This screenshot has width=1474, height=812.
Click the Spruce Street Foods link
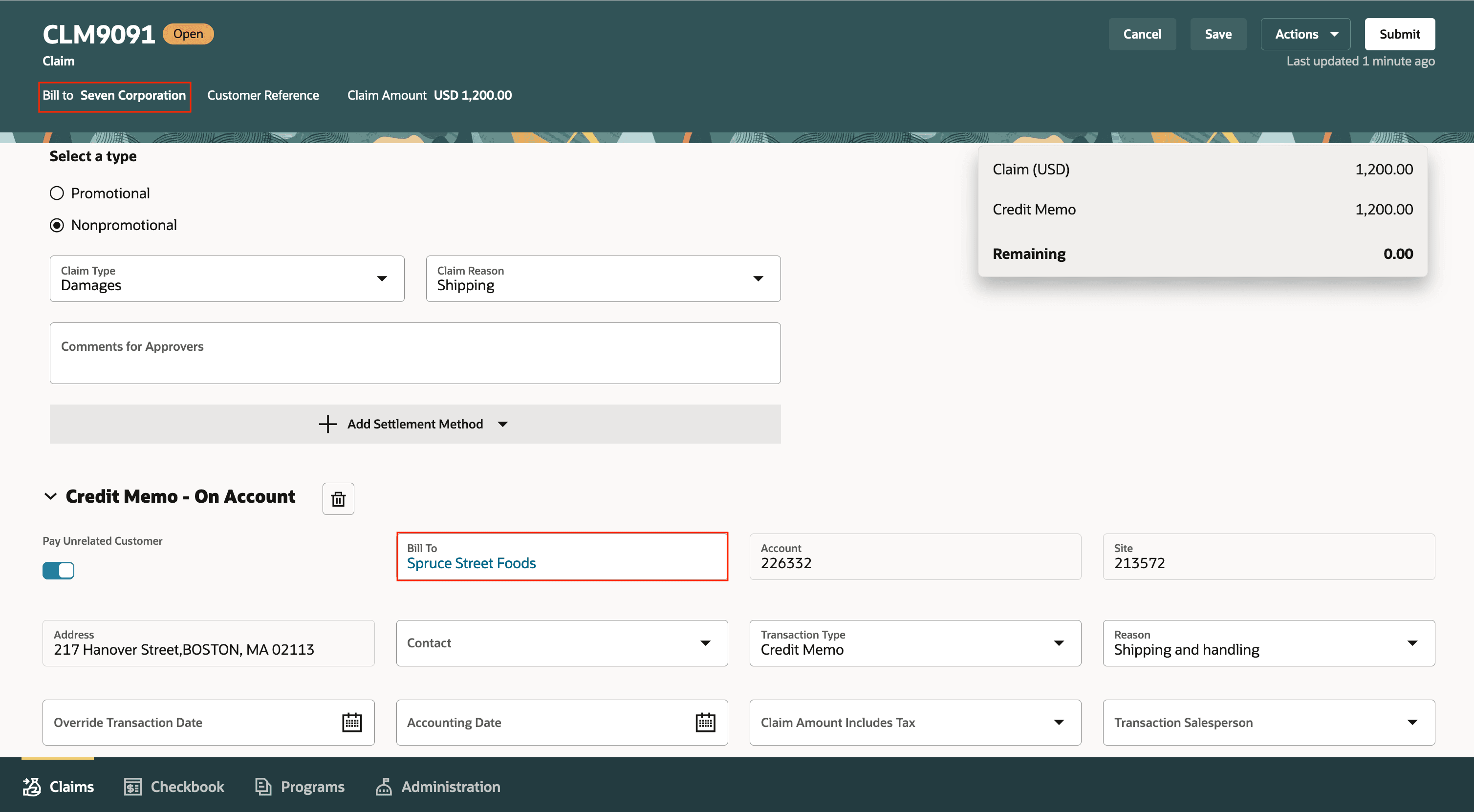[x=471, y=563]
